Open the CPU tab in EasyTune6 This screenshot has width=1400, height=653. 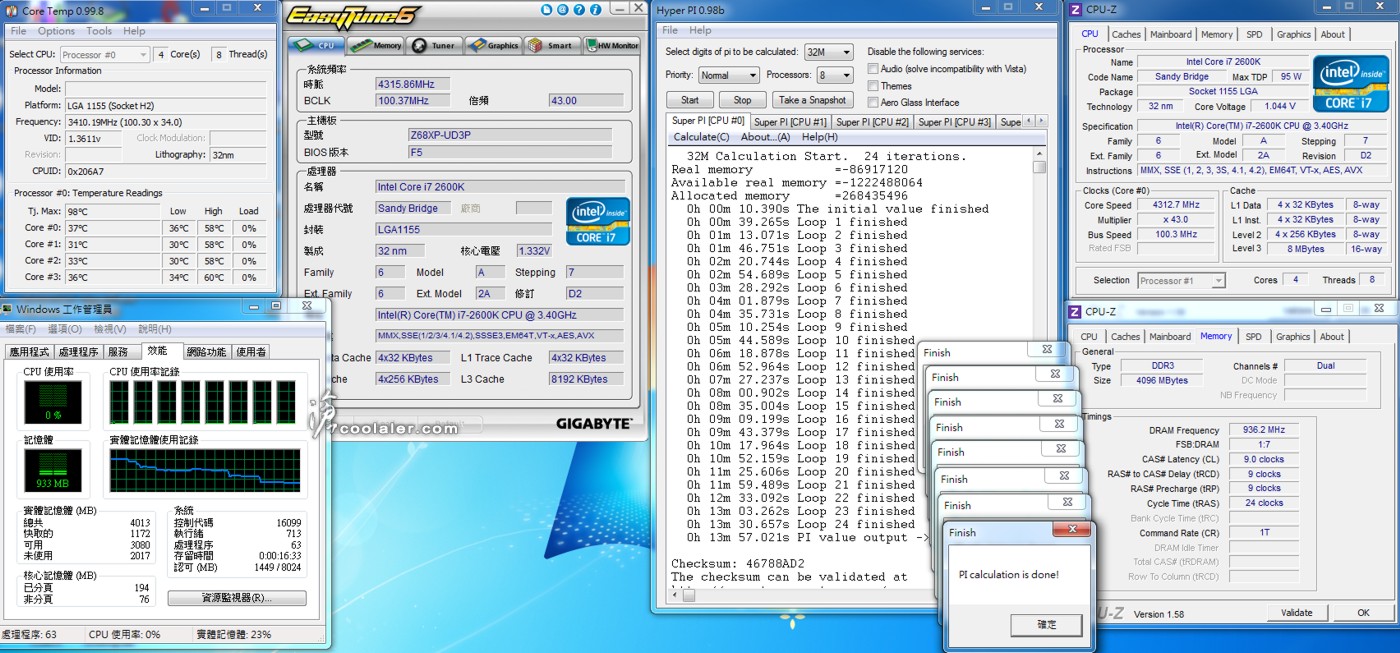tap(315, 45)
